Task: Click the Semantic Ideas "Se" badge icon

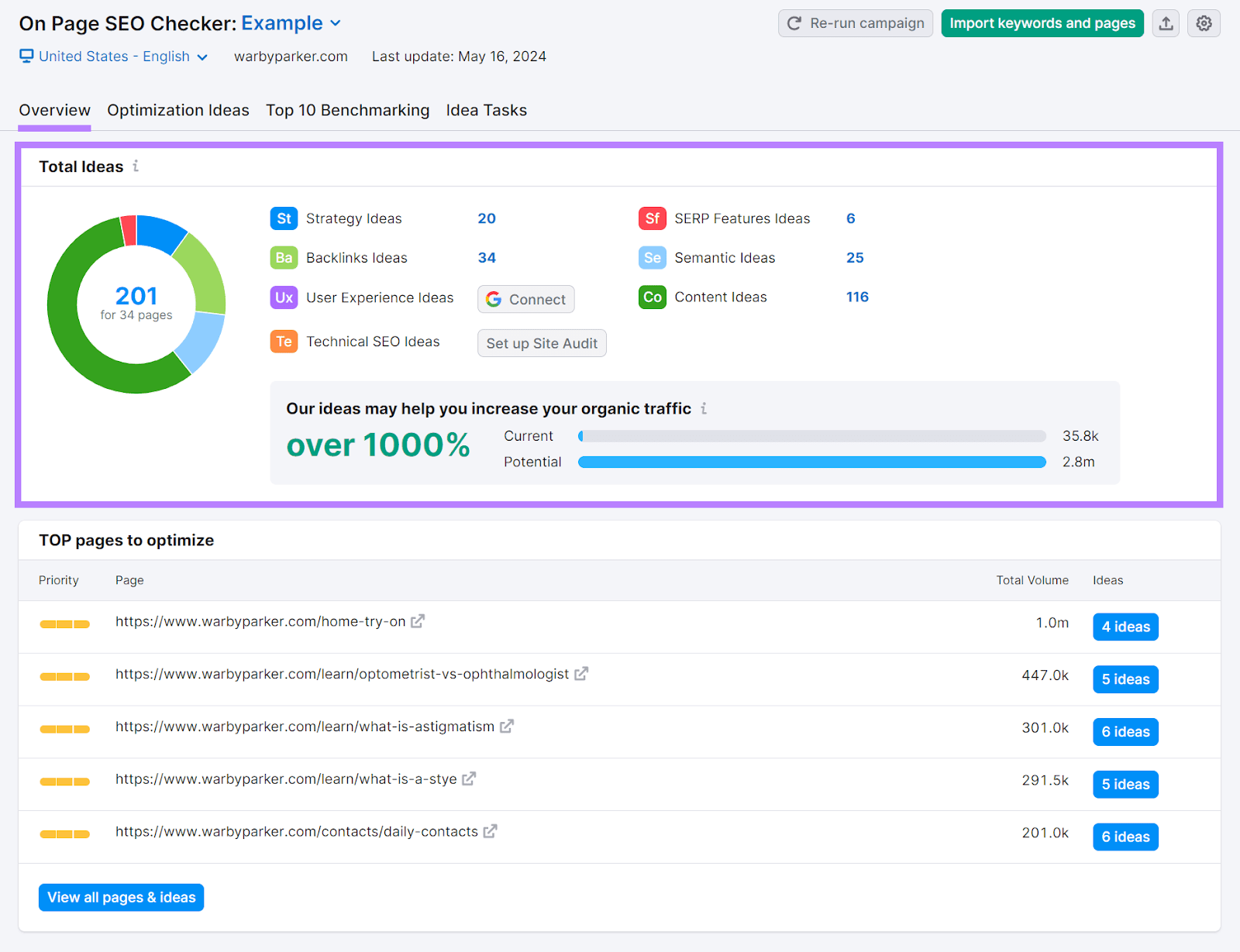Action: [652, 257]
